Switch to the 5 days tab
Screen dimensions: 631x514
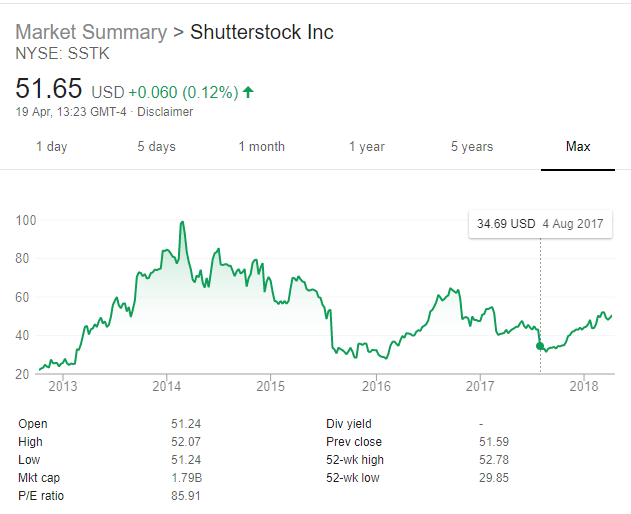156,147
